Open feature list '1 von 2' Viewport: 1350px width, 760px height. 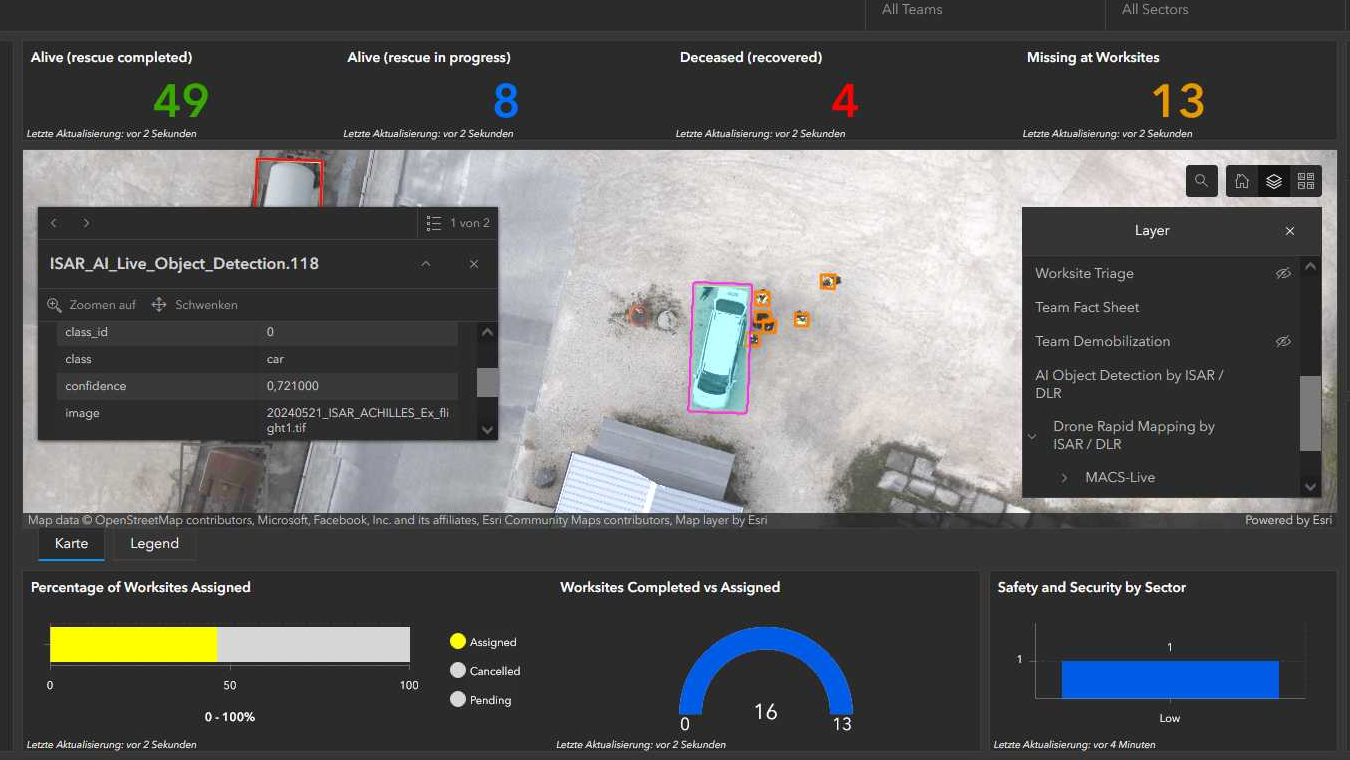coord(457,223)
